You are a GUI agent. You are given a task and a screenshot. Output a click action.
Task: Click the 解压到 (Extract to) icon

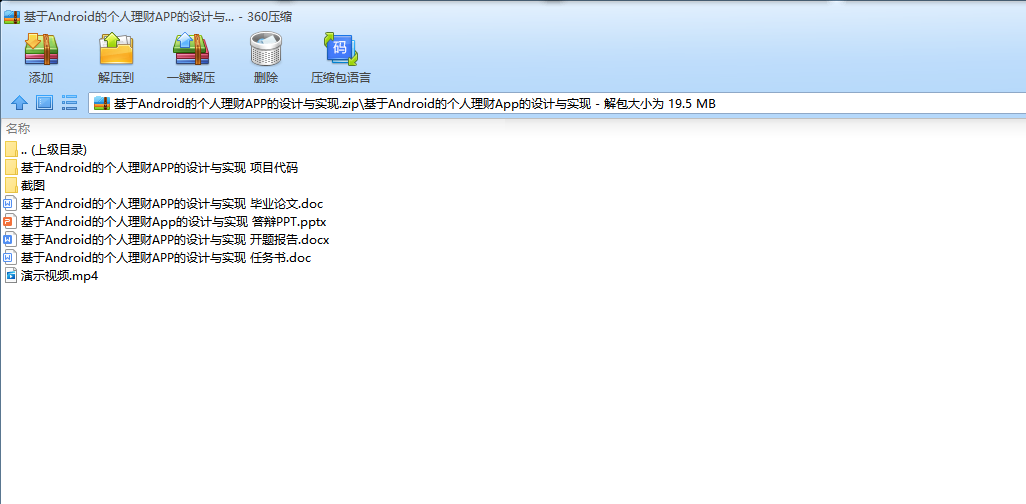click(116, 50)
